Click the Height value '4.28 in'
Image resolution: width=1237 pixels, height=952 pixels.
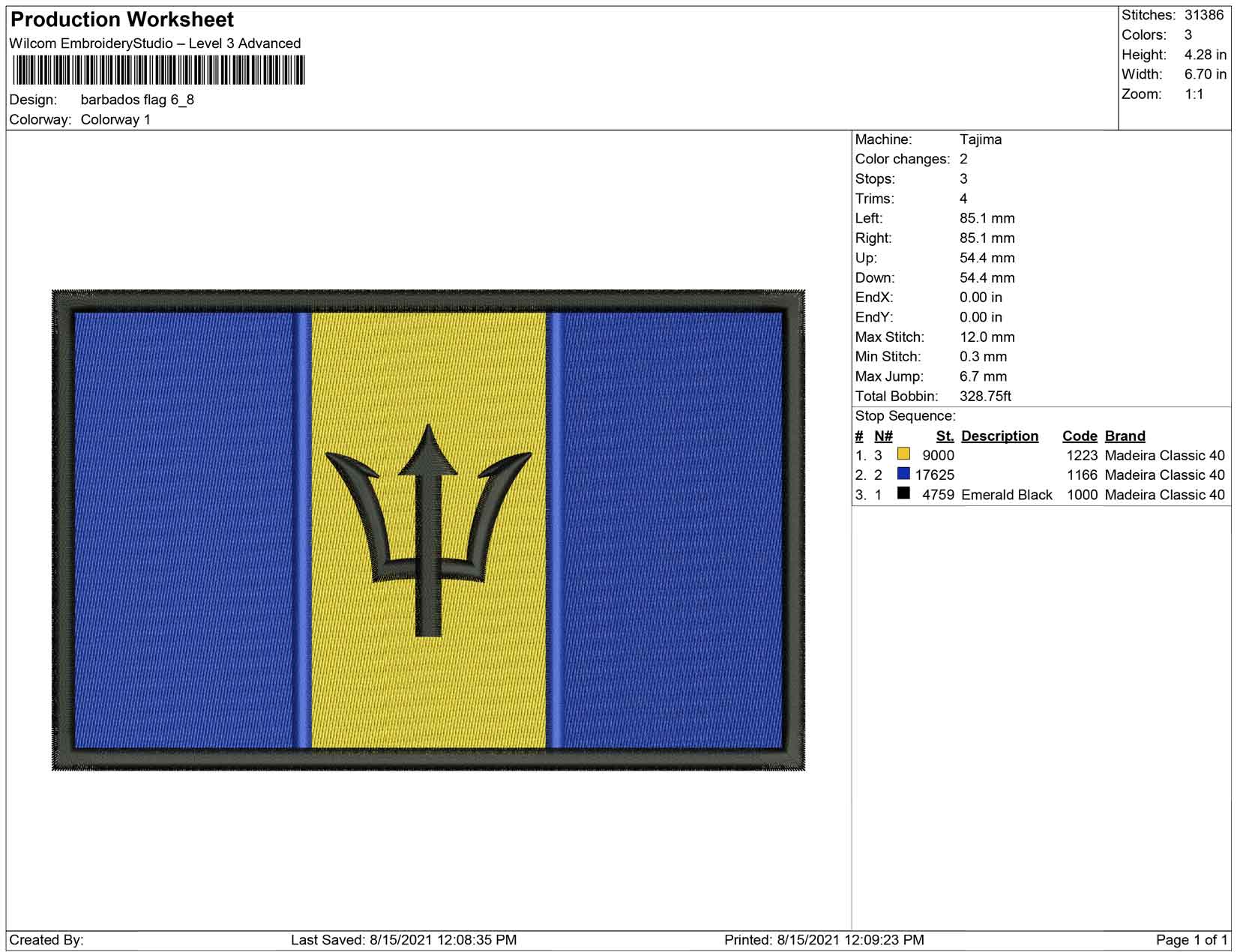[x=1206, y=55]
